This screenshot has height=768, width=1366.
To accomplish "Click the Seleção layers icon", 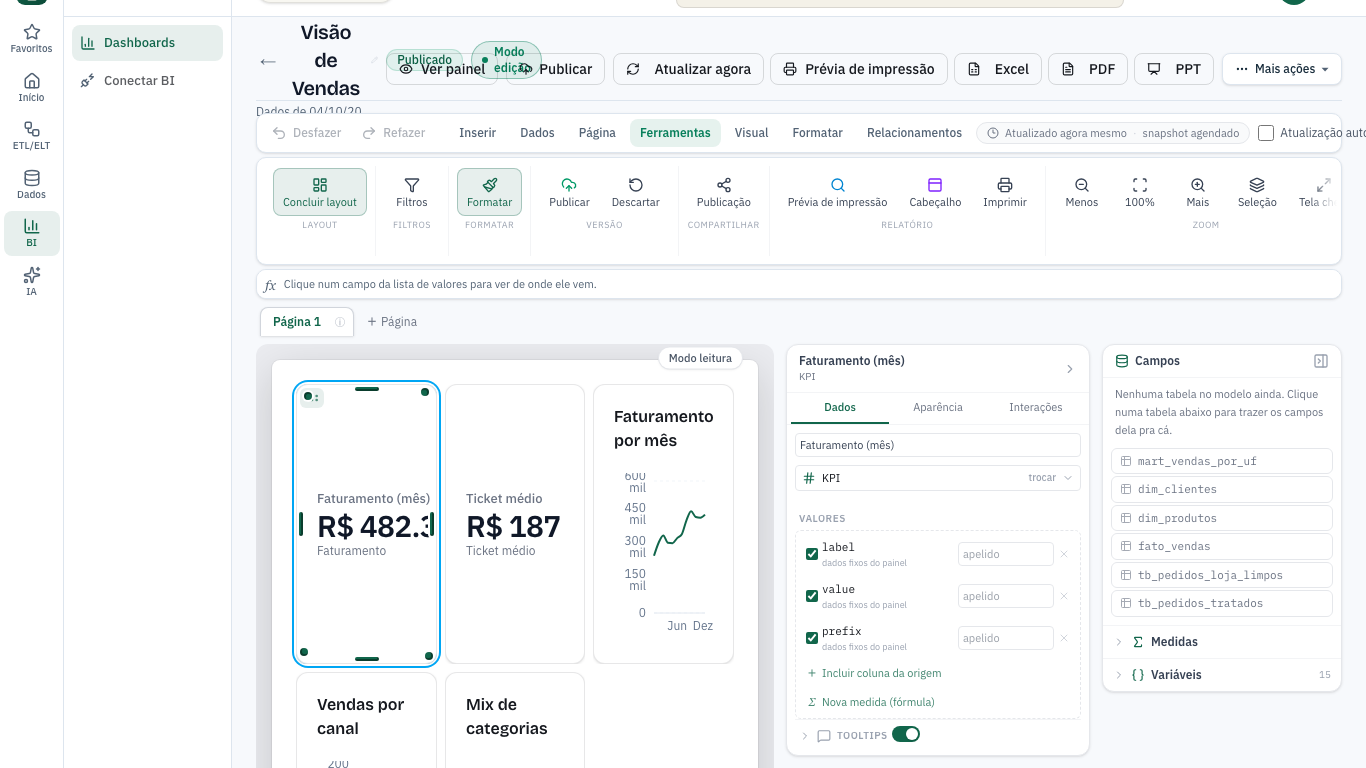I will 1257,192.
